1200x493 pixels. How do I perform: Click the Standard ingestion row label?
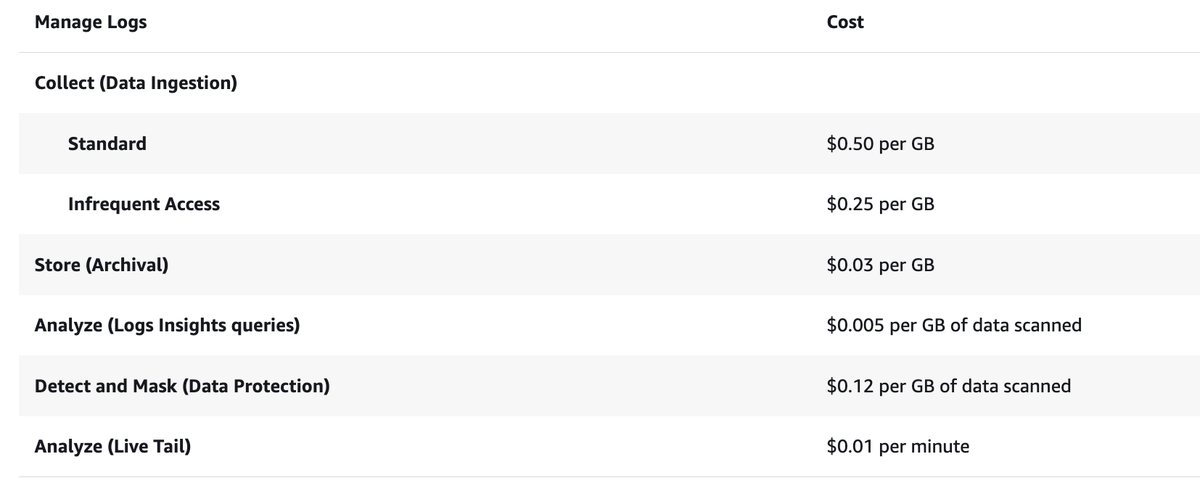[107, 143]
